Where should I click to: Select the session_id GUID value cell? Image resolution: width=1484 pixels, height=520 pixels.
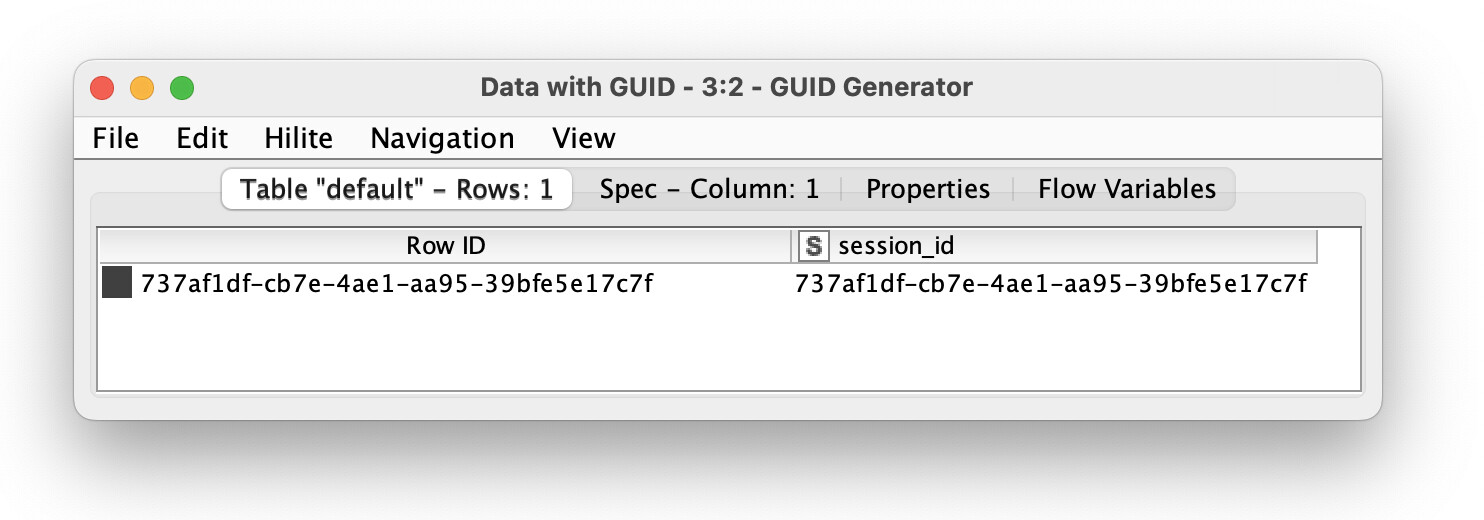1050,284
